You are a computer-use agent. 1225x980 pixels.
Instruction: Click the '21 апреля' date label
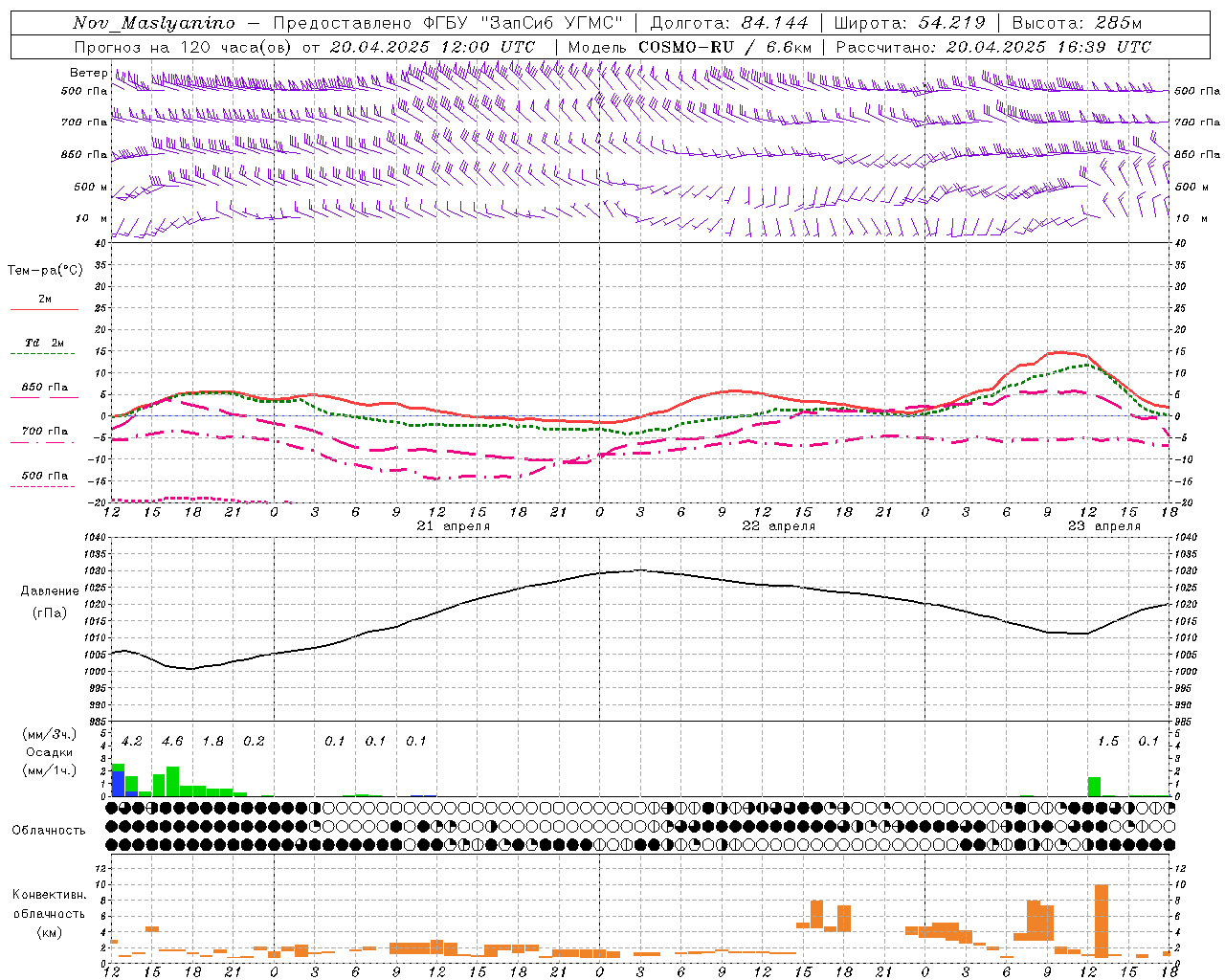coord(454,526)
